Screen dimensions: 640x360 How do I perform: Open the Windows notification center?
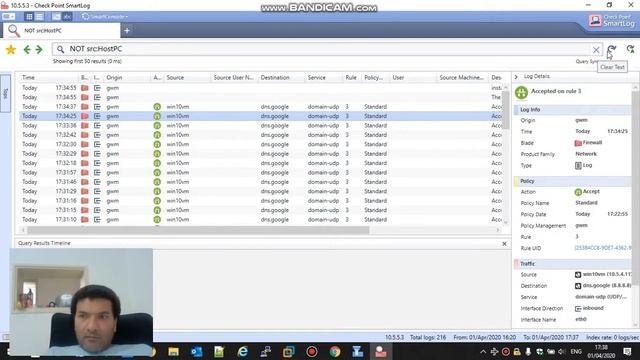pos(627,351)
